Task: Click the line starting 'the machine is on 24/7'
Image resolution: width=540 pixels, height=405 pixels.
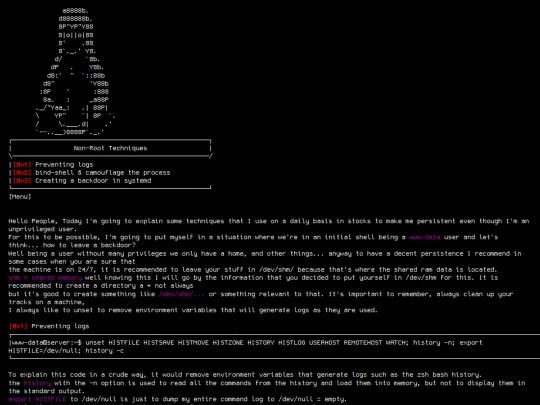Action: click(x=253, y=270)
